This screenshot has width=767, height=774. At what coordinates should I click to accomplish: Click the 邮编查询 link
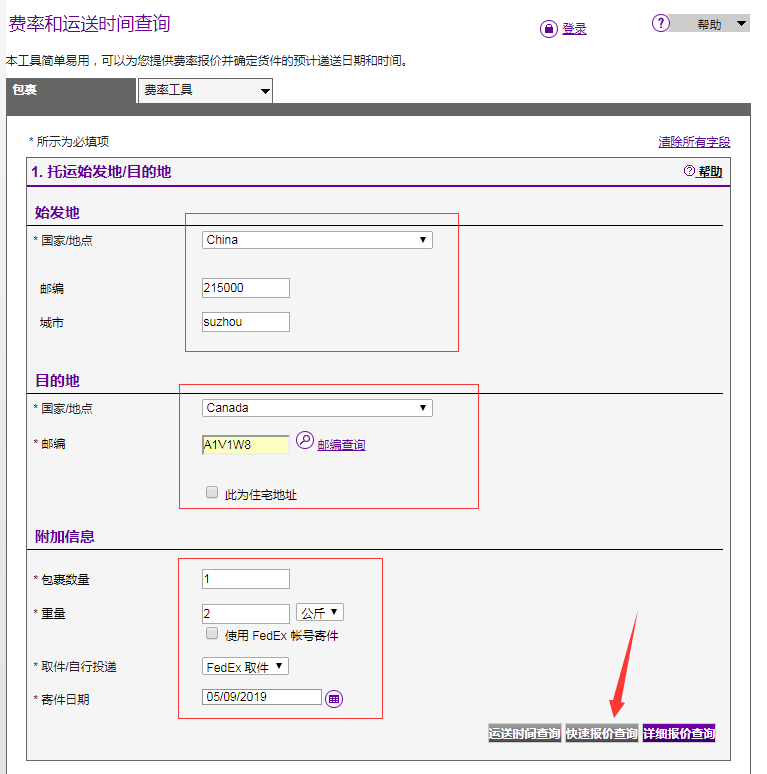(341, 445)
